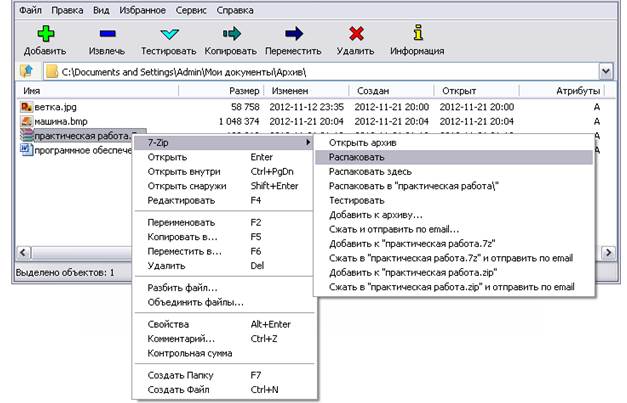Screen dimensions: 627x403
Task: Choose Редактировать in context menu
Action: [x=224, y=200]
